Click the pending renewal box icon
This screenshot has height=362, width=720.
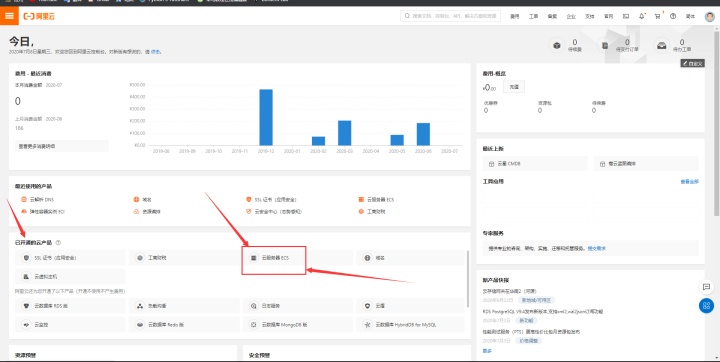(557, 45)
